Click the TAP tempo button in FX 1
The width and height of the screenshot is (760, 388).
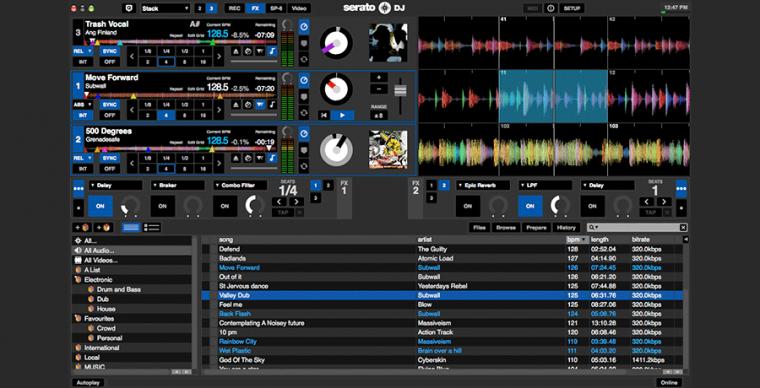[x=283, y=213]
